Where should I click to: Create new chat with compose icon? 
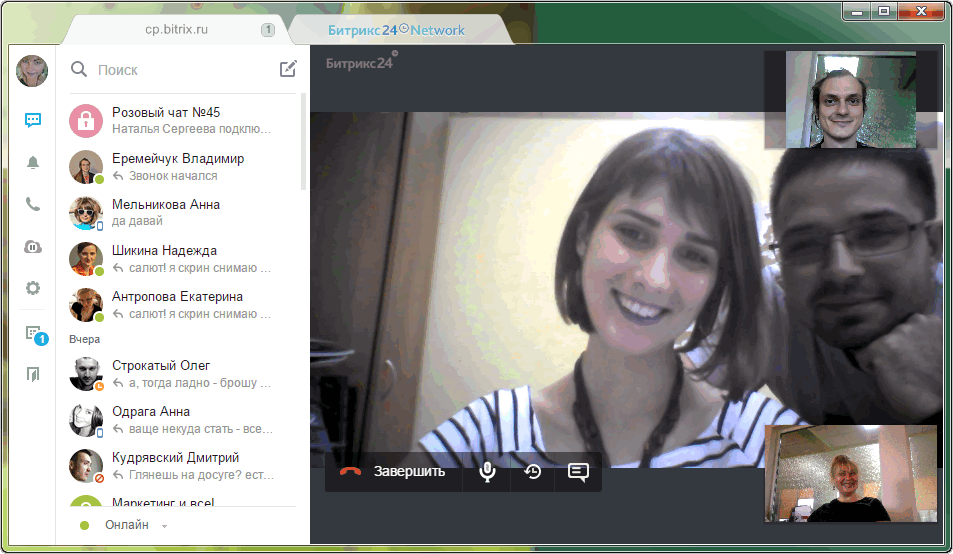(288, 69)
